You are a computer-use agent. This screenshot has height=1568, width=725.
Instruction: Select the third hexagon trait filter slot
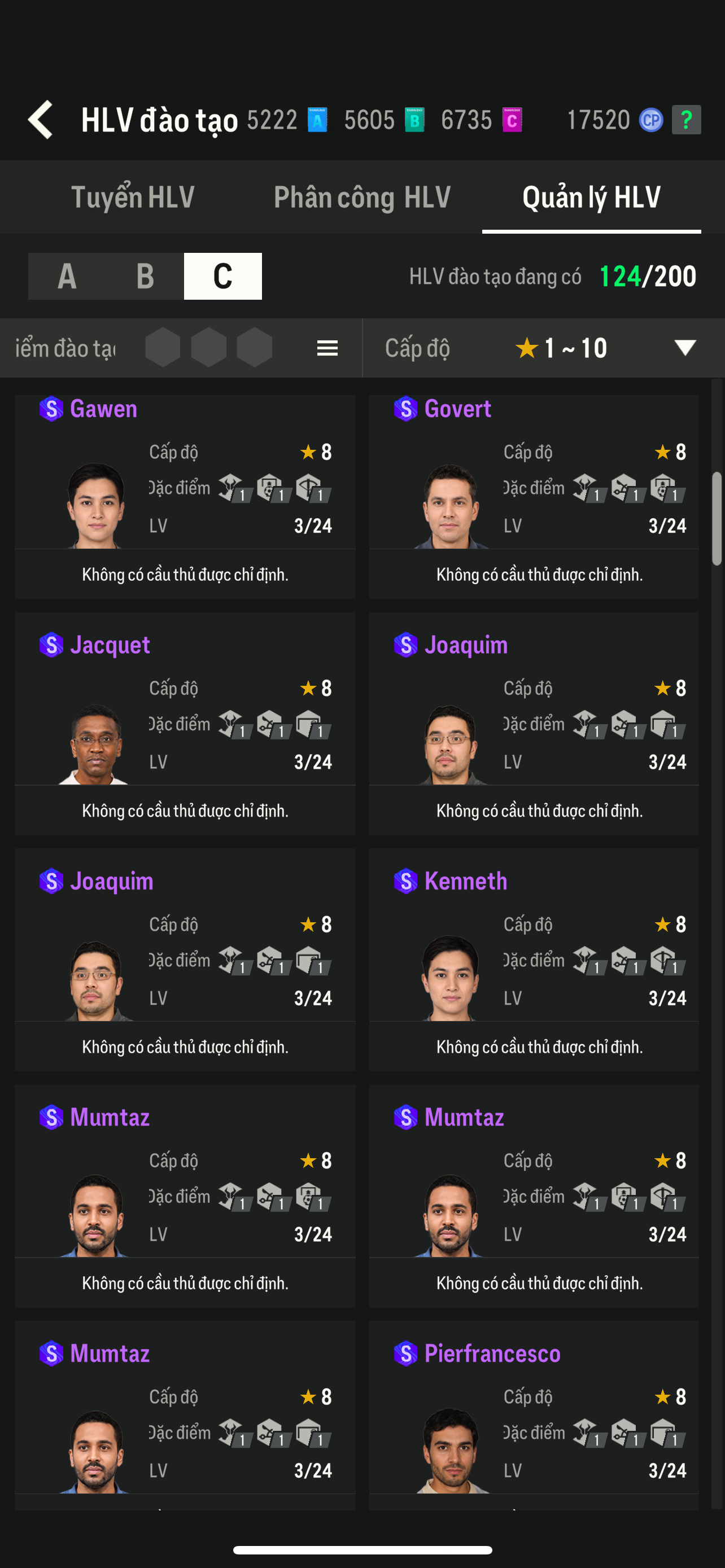pos(255,348)
